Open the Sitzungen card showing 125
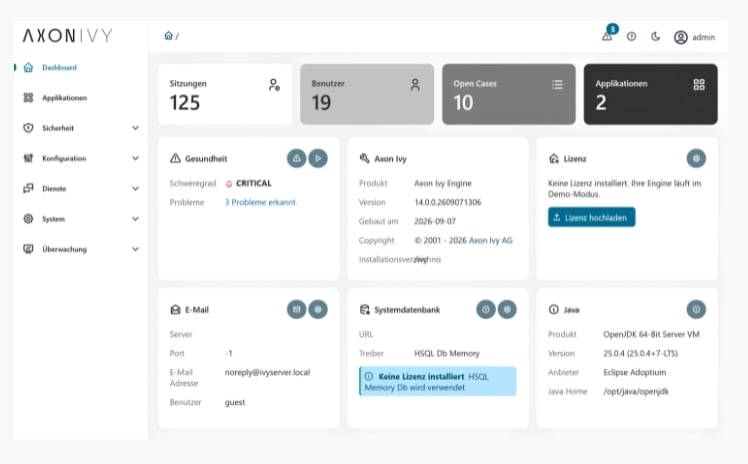Screen dimensions: 748x464 (x=225, y=94)
